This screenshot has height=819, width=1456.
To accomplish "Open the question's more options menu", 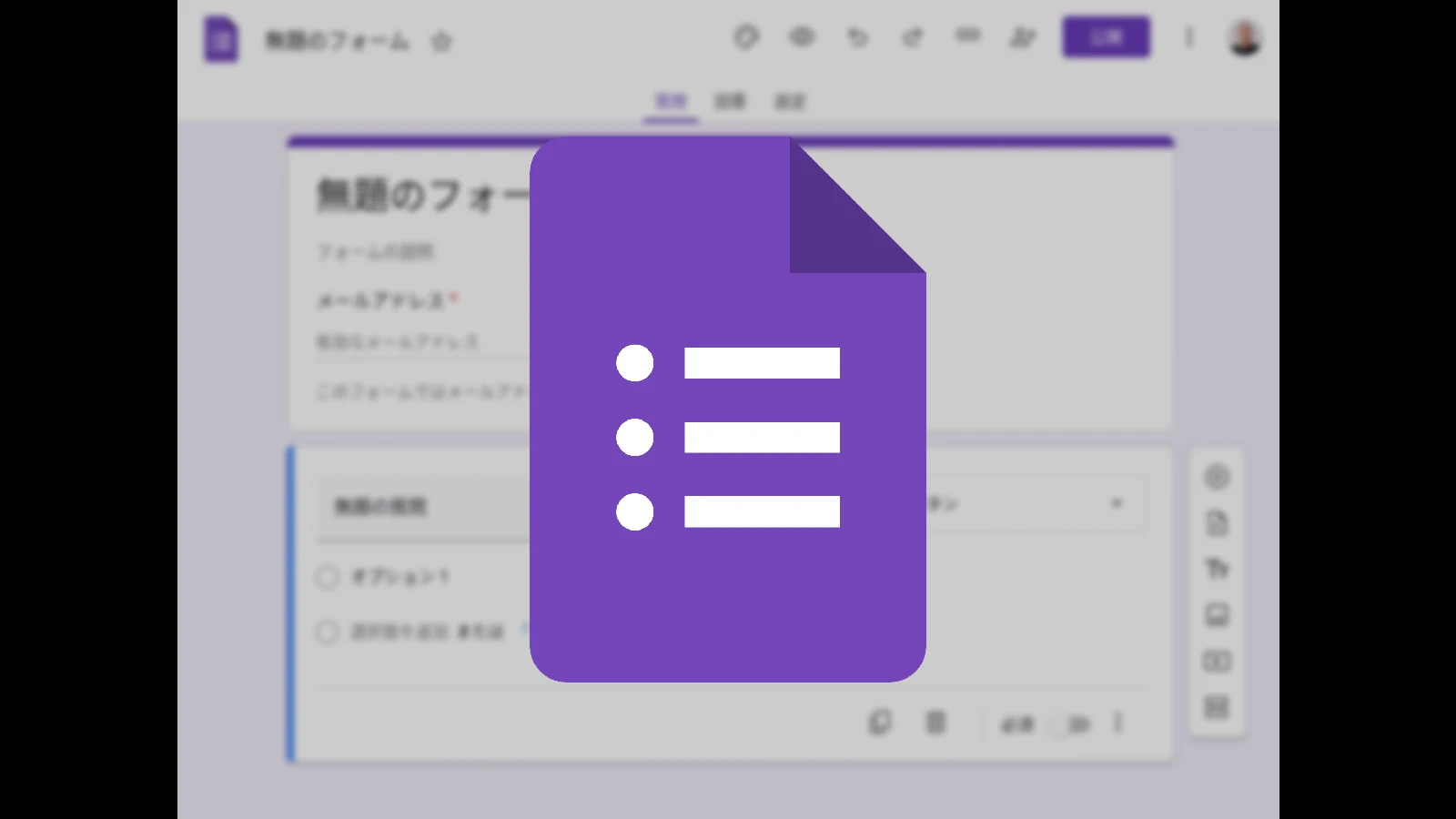I will (x=1117, y=723).
